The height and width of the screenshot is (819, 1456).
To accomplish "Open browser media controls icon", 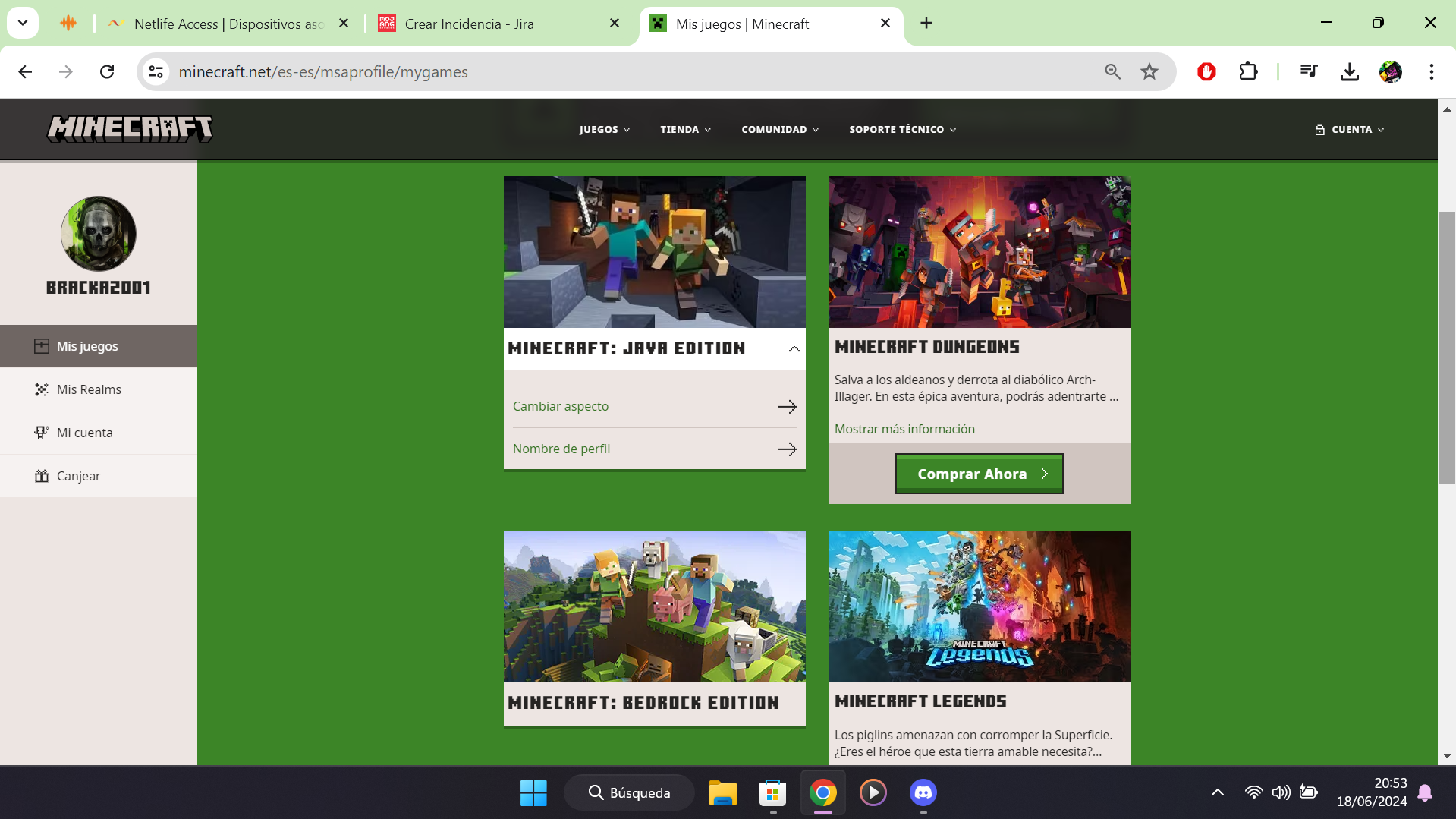I will [1308, 72].
